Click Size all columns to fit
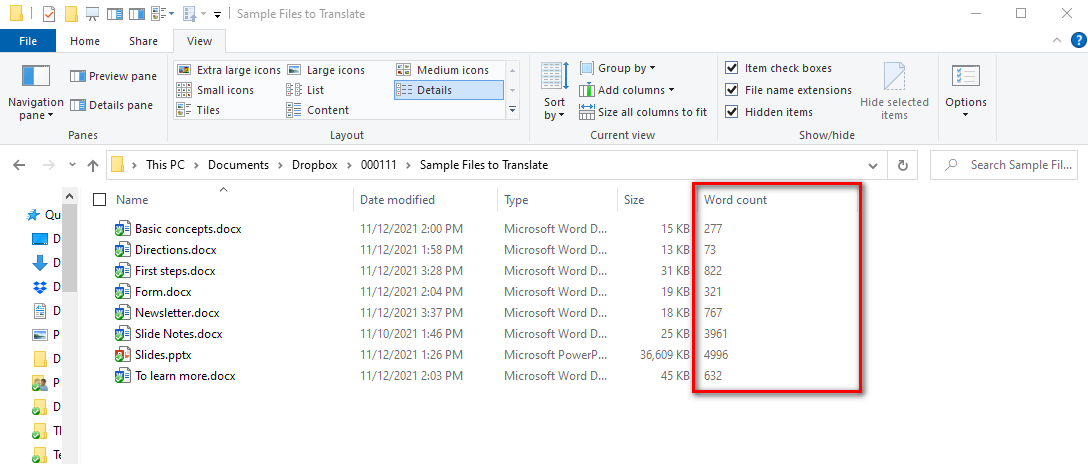The image size is (1088, 464). [643, 112]
